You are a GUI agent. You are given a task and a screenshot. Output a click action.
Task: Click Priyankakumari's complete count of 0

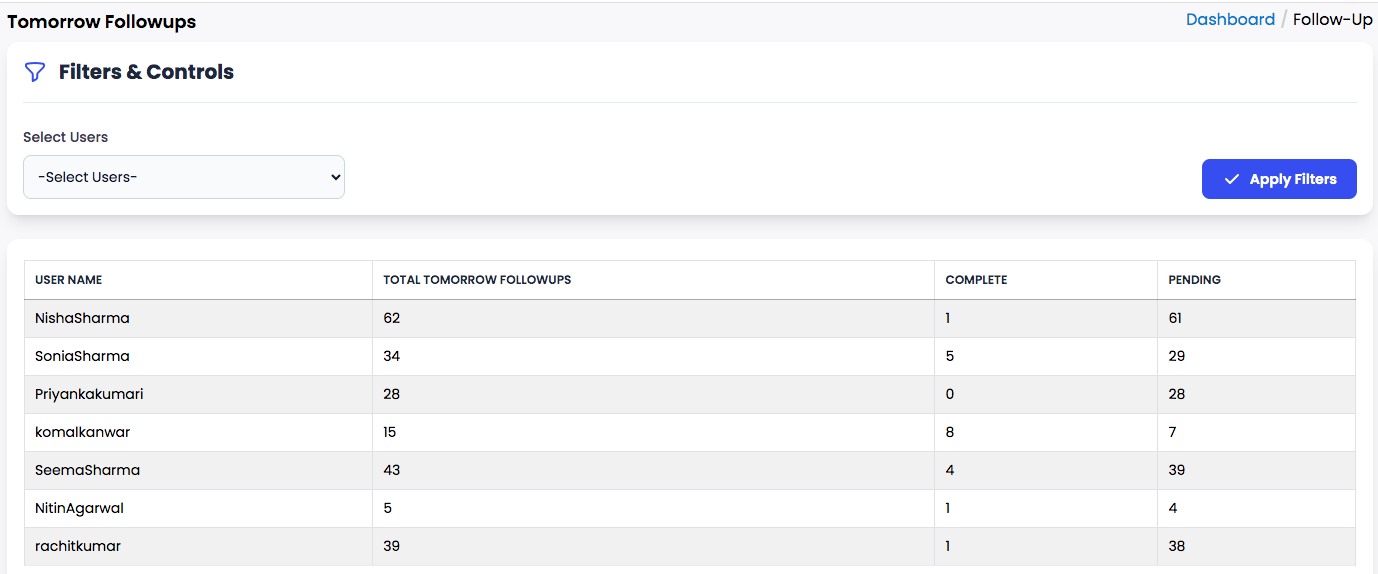950,394
